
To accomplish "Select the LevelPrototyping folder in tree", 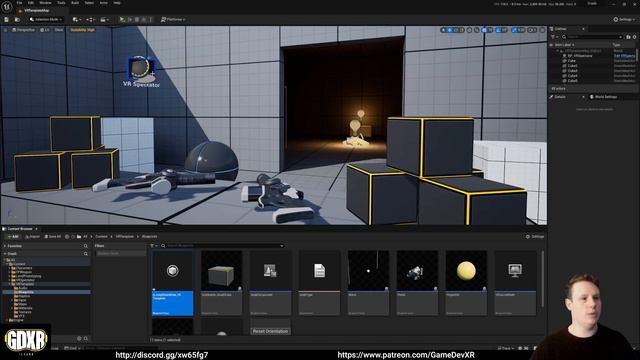I will (29, 276).
